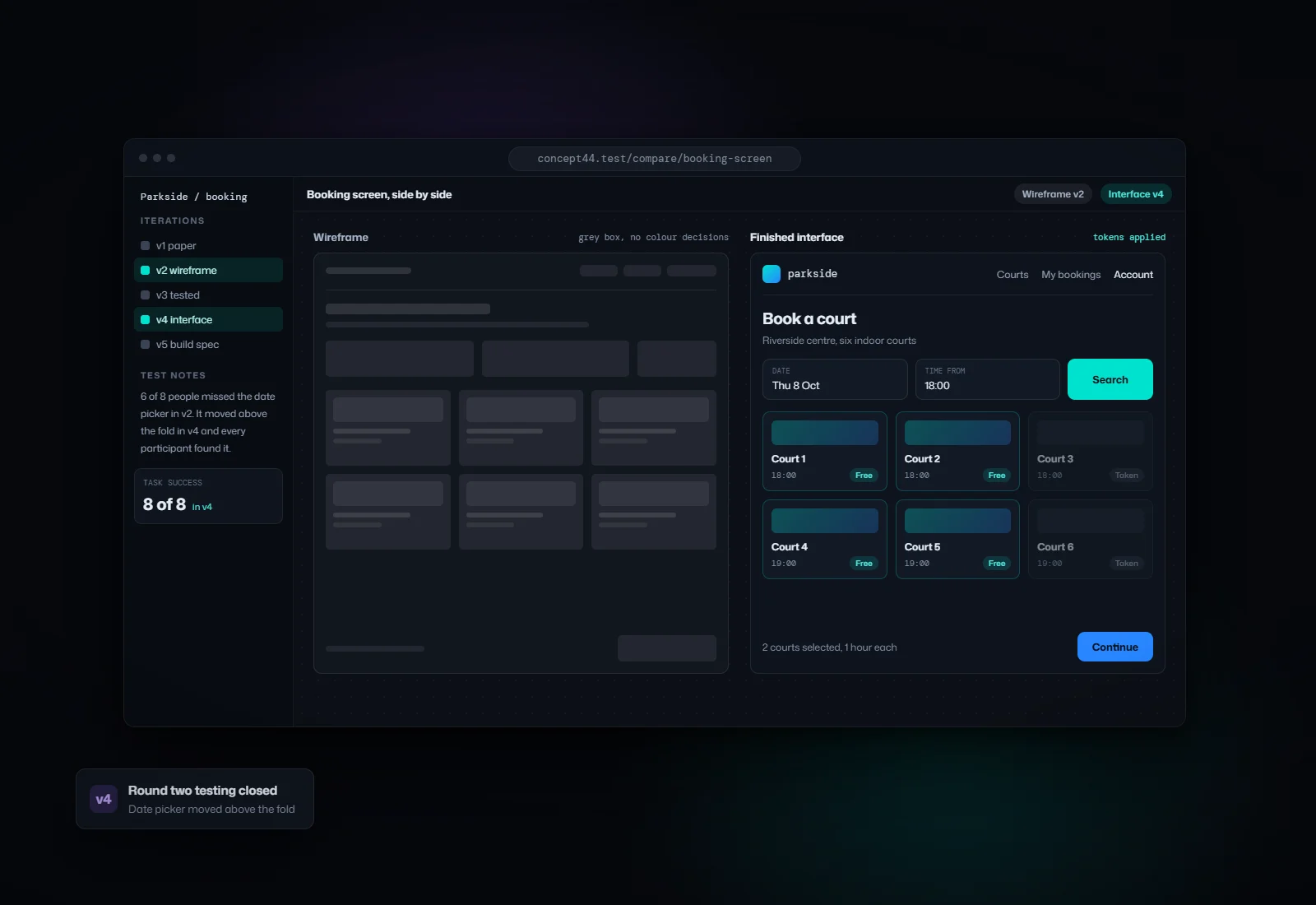
Task: Select the Court 6 card
Action: click(x=1091, y=539)
